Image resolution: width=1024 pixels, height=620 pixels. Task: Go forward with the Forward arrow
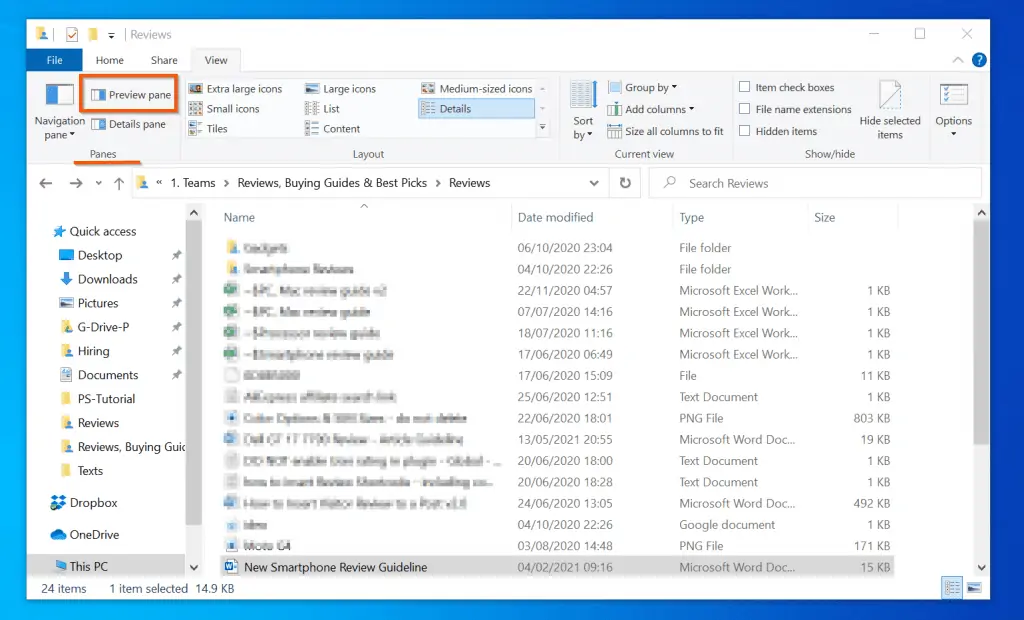point(76,184)
